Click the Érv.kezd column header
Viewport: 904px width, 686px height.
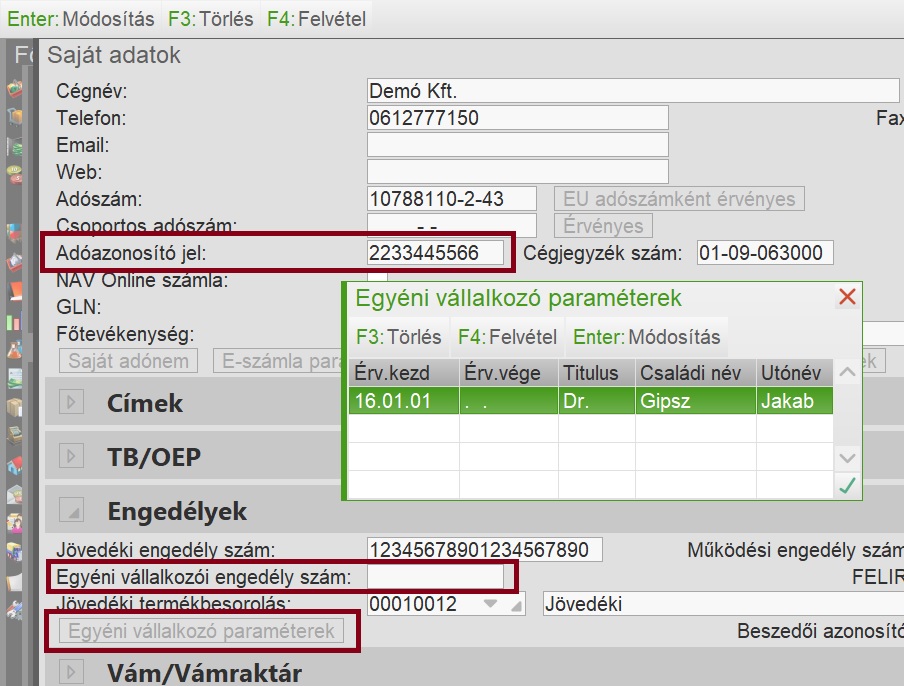tap(404, 373)
